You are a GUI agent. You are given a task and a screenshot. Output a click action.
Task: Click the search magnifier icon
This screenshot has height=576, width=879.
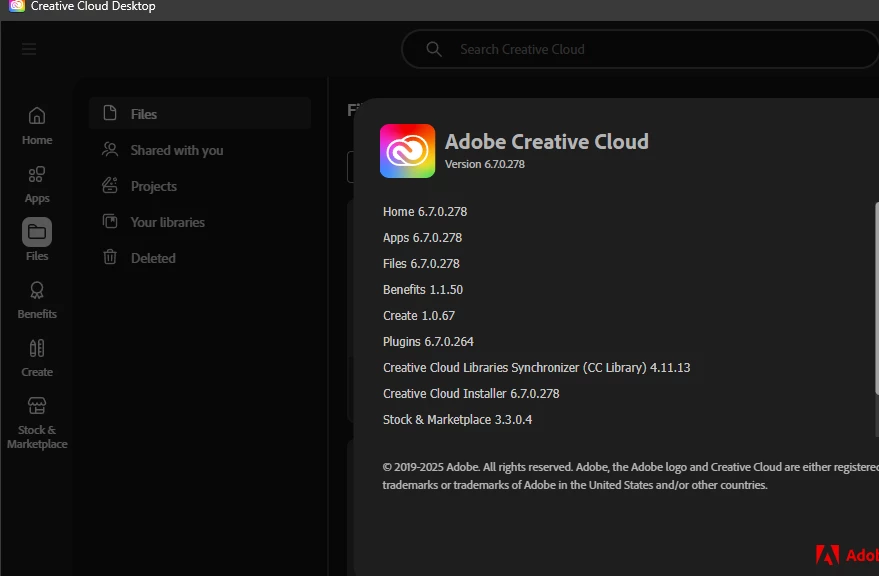(433, 49)
